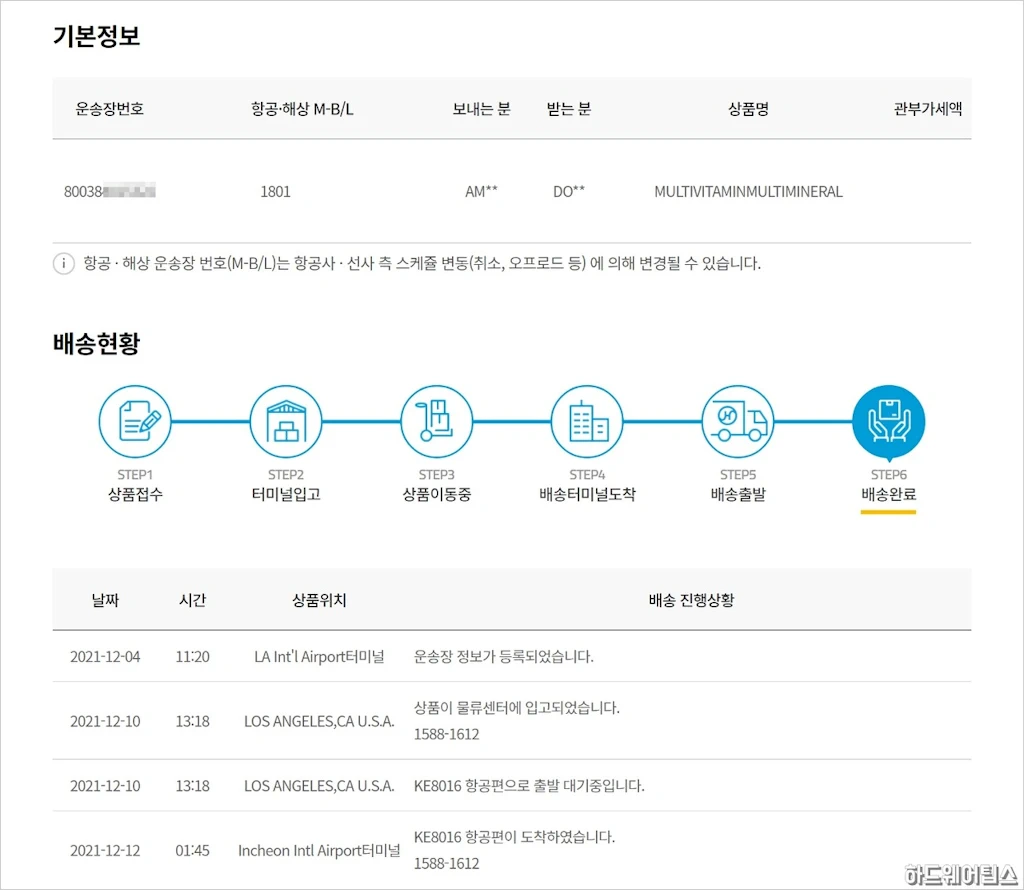Image resolution: width=1024 pixels, height=890 pixels.
Task: Click the STEP2 터미널입고 warehouse icon
Action: click(x=286, y=421)
